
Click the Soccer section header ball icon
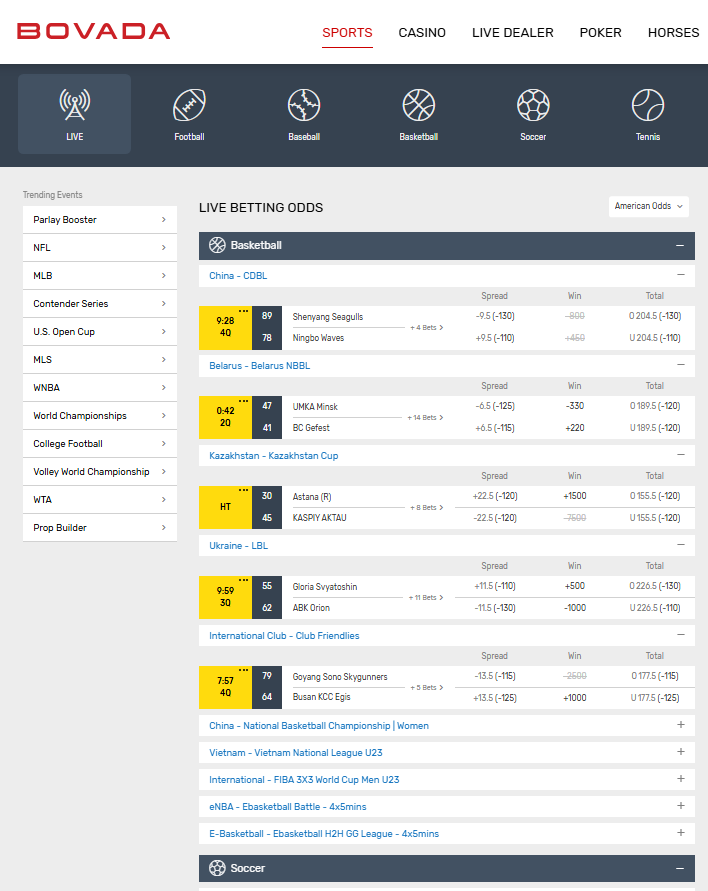tap(217, 868)
